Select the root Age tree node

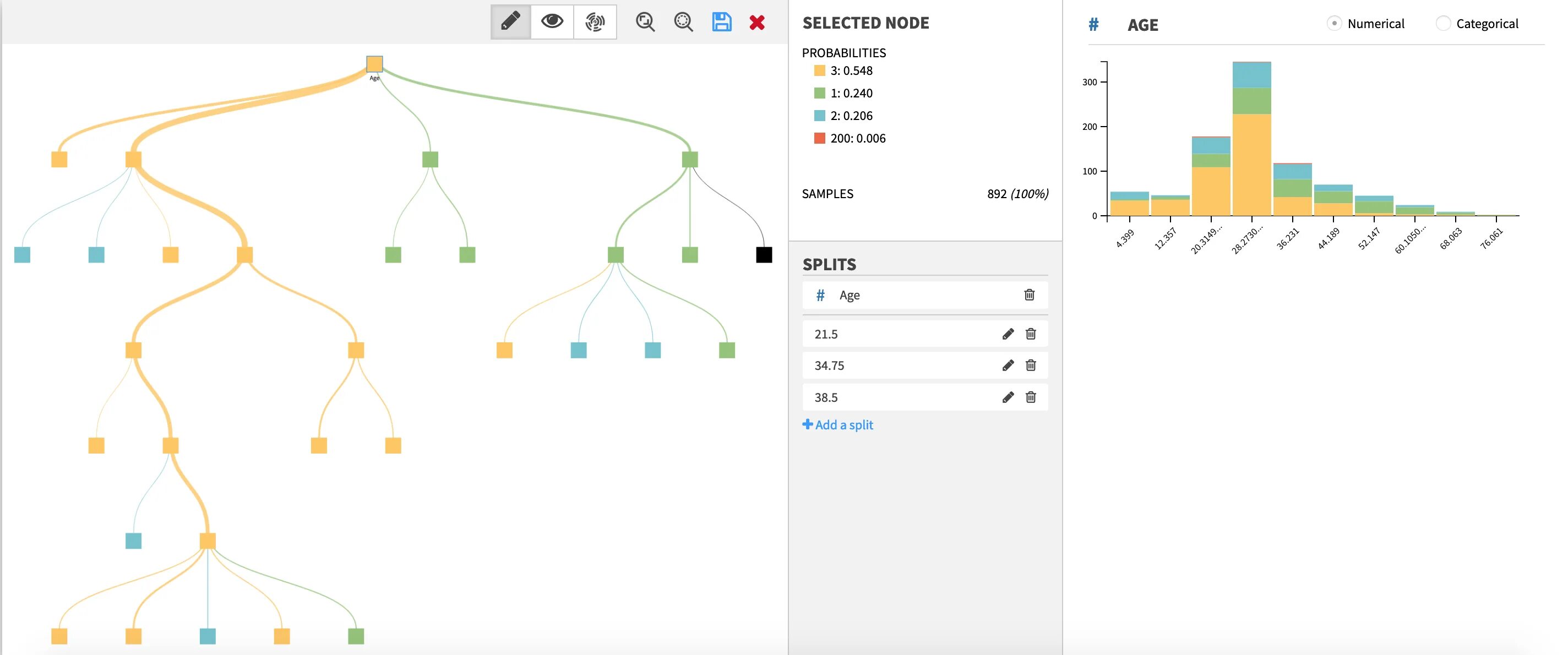(374, 64)
